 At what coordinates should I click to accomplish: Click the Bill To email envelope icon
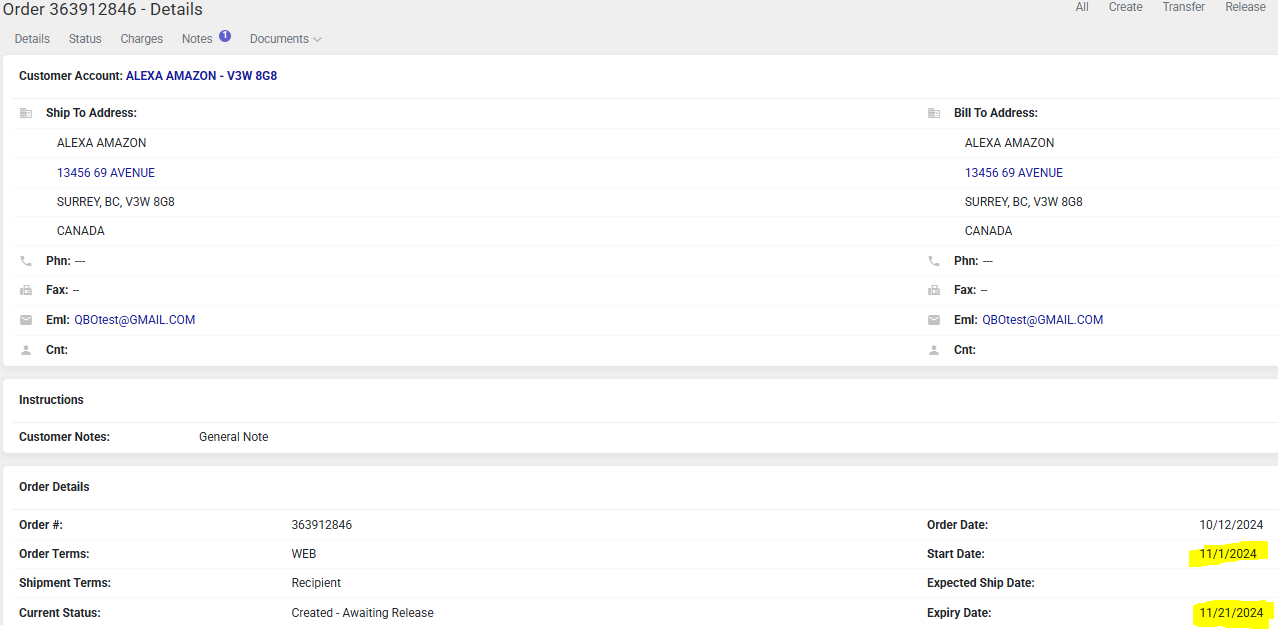934,320
